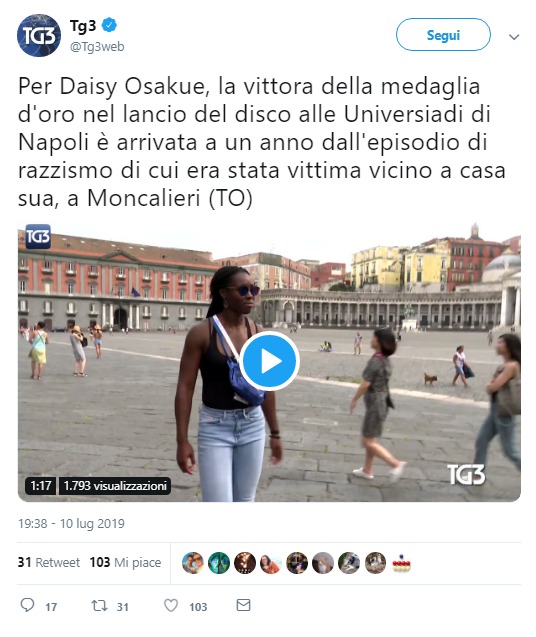Click the TG3 watermark in the video thumbnail corner
The height and width of the screenshot is (637, 536).
click(x=466, y=474)
